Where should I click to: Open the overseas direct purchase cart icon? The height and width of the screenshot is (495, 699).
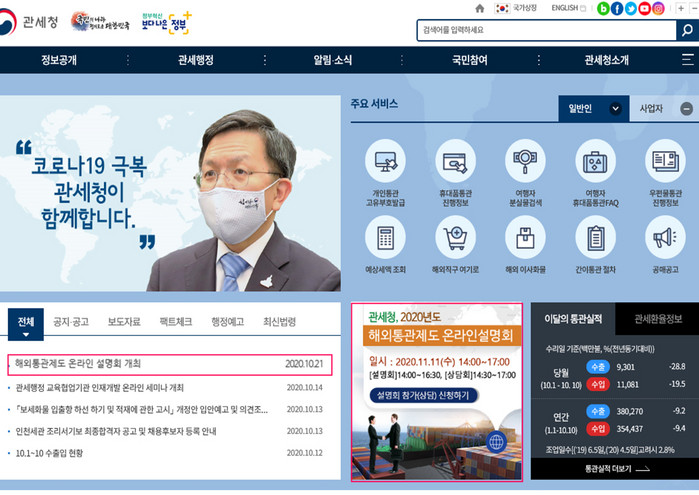point(455,239)
